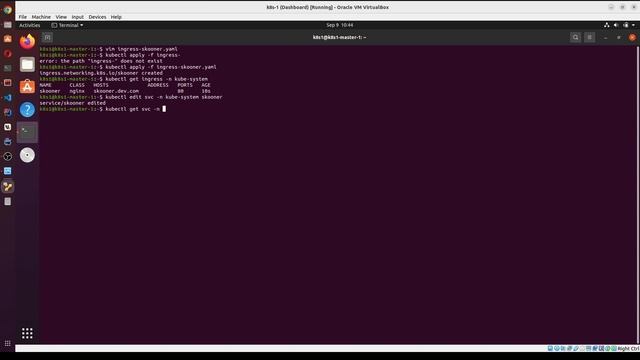Open the Help question-mark dock icon

27,109
